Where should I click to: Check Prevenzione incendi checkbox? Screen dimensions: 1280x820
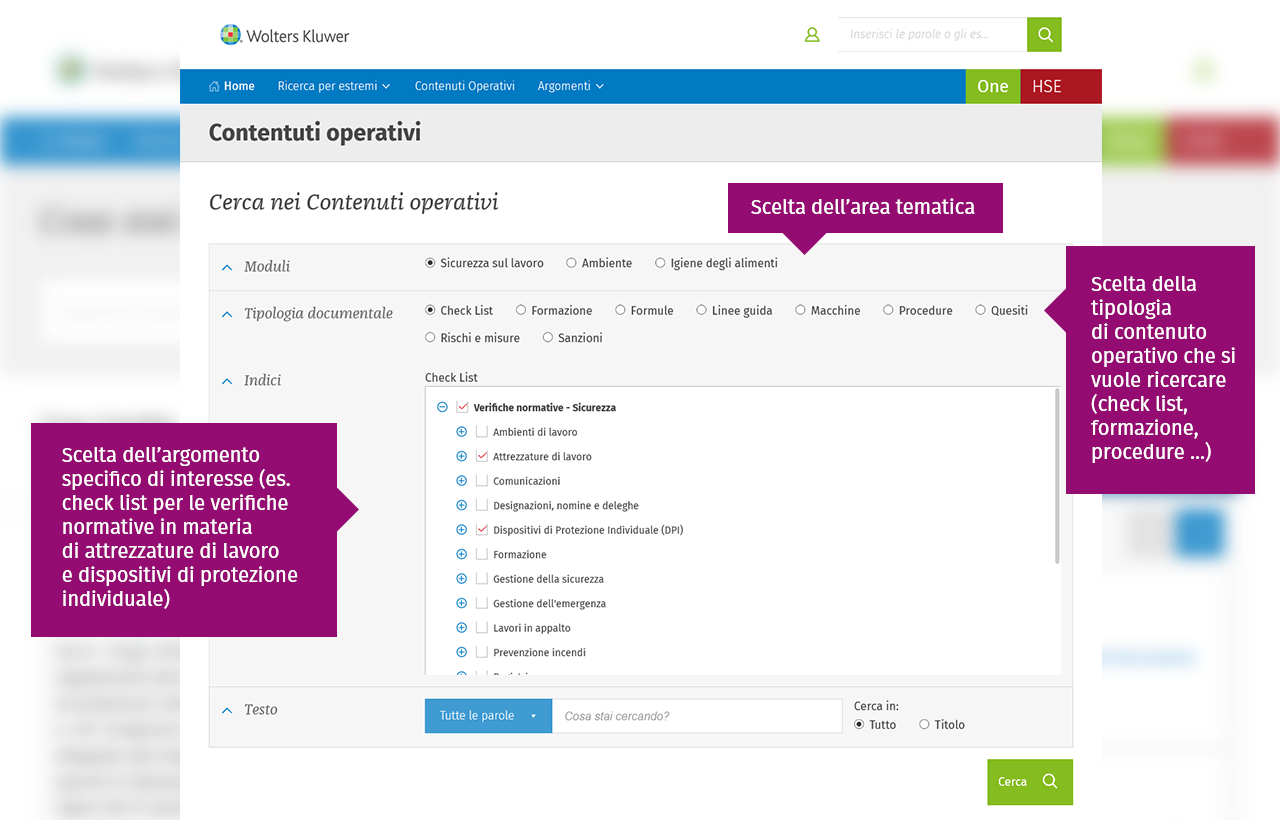(x=482, y=653)
